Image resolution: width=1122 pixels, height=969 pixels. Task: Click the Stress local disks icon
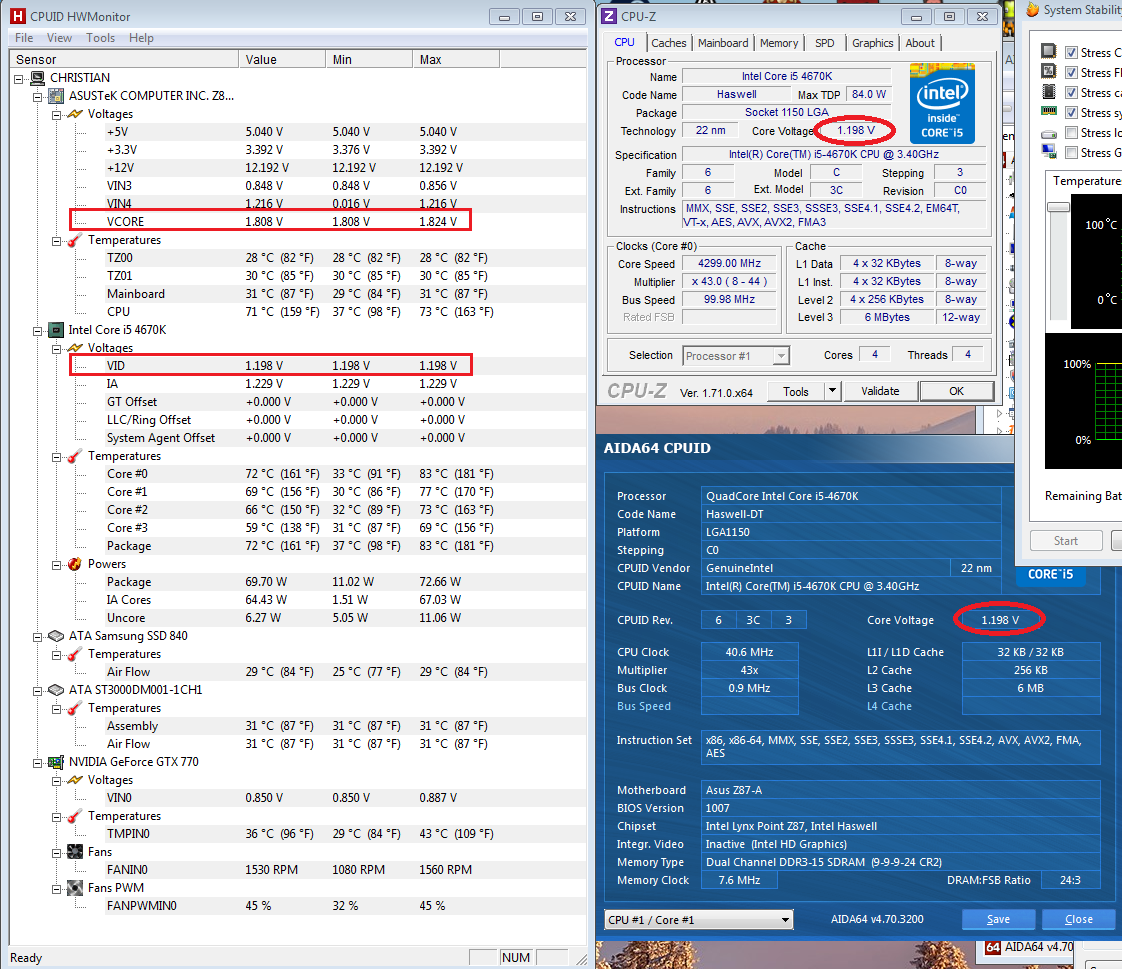point(1049,134)
